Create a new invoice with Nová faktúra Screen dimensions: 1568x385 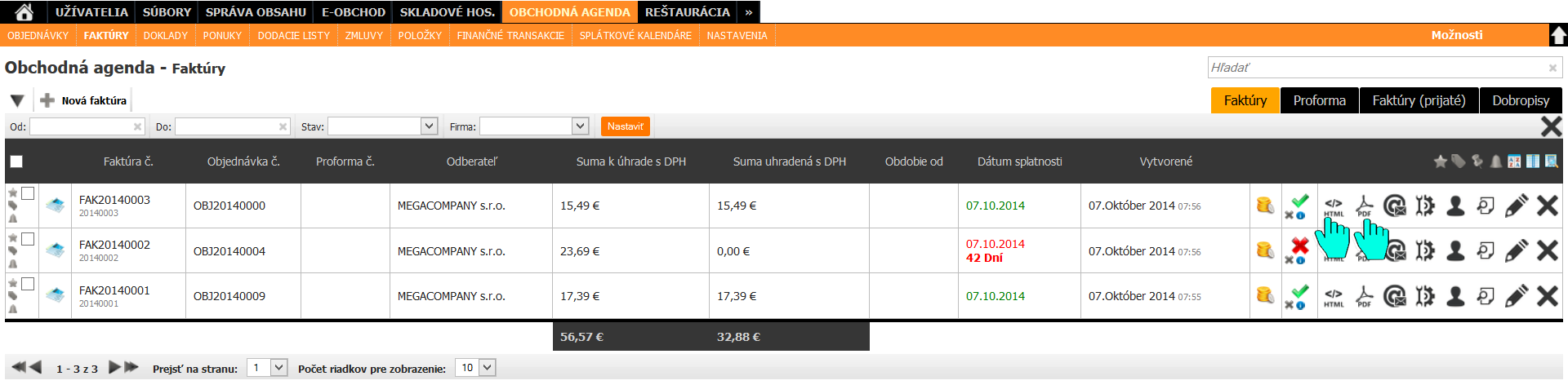click(x=85, y=100)
